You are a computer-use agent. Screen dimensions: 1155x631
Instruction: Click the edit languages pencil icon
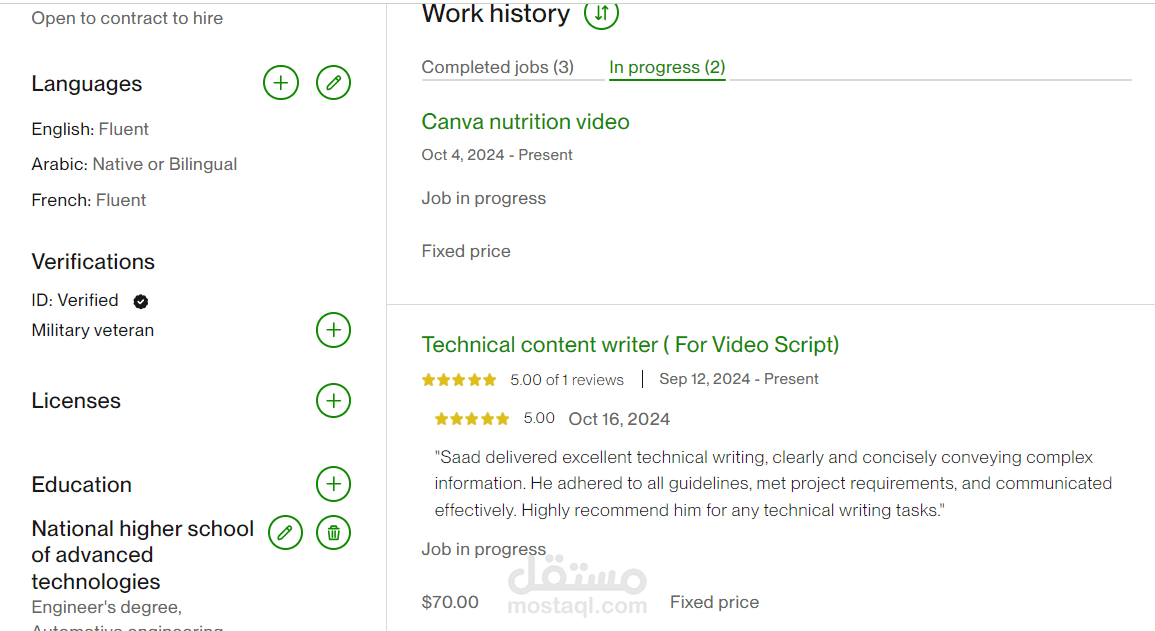pos(333,83)
